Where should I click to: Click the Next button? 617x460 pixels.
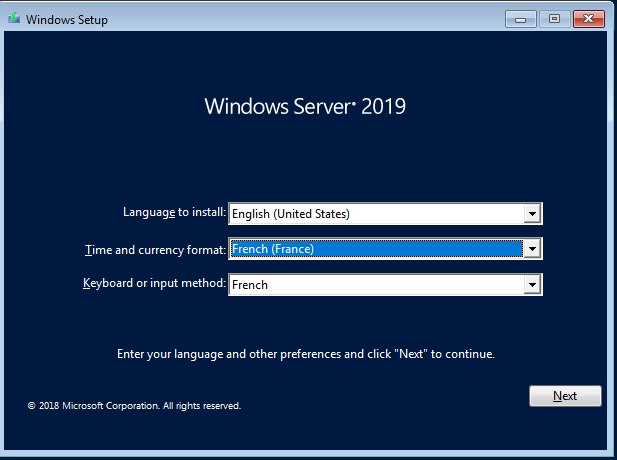click(x=565, y=396)
